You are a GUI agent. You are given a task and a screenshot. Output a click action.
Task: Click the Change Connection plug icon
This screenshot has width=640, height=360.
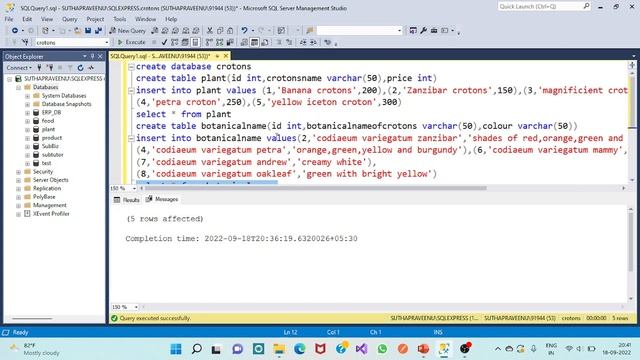(x=25, y=42)
